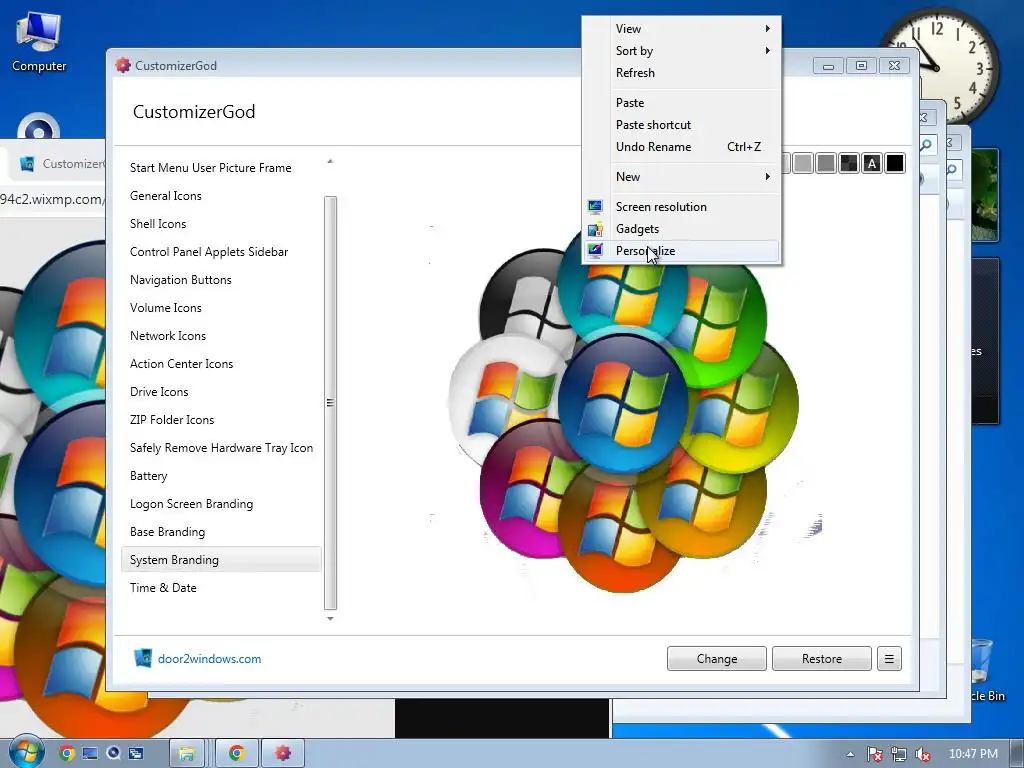Select Time & Date category
The height and width of the screenshot is (768, 1024).
(221, 588)
